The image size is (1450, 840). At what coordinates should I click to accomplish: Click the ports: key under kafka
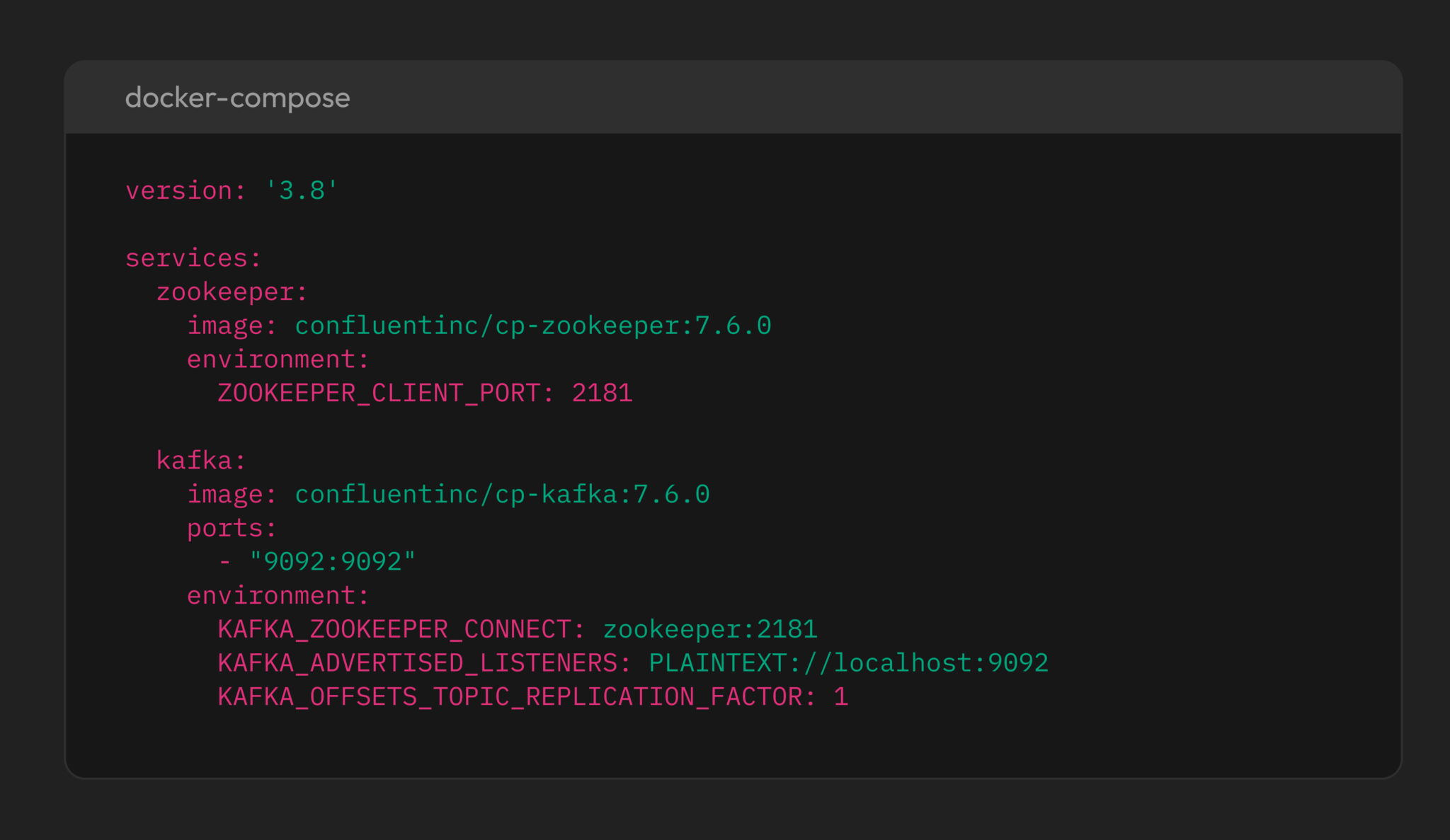pos(232,527)
